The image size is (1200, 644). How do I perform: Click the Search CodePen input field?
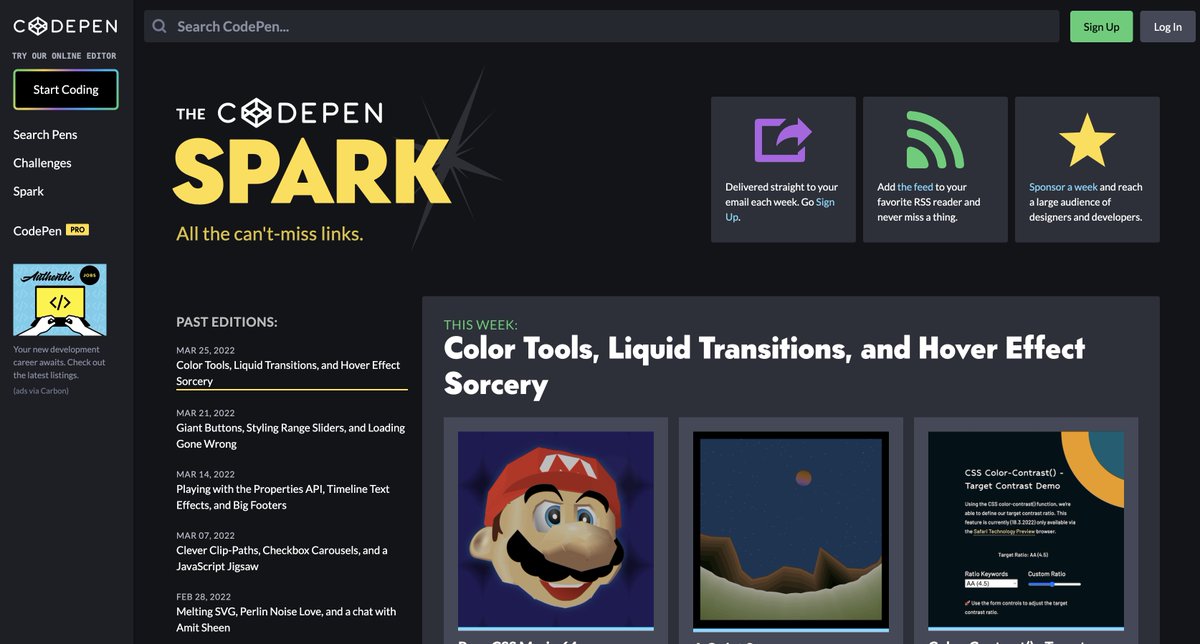[400, 26]
